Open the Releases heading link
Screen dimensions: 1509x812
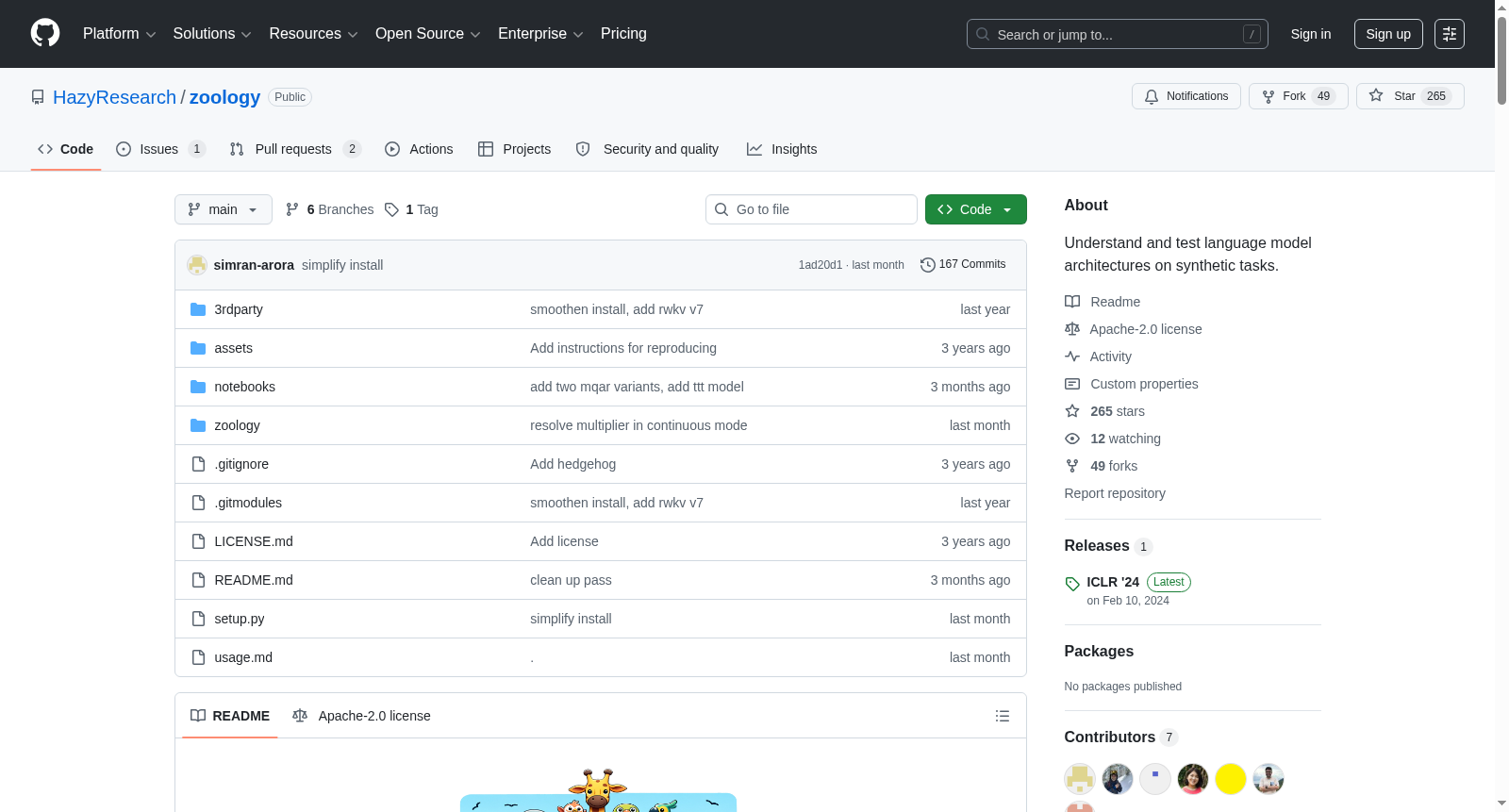pos(1097,546)
